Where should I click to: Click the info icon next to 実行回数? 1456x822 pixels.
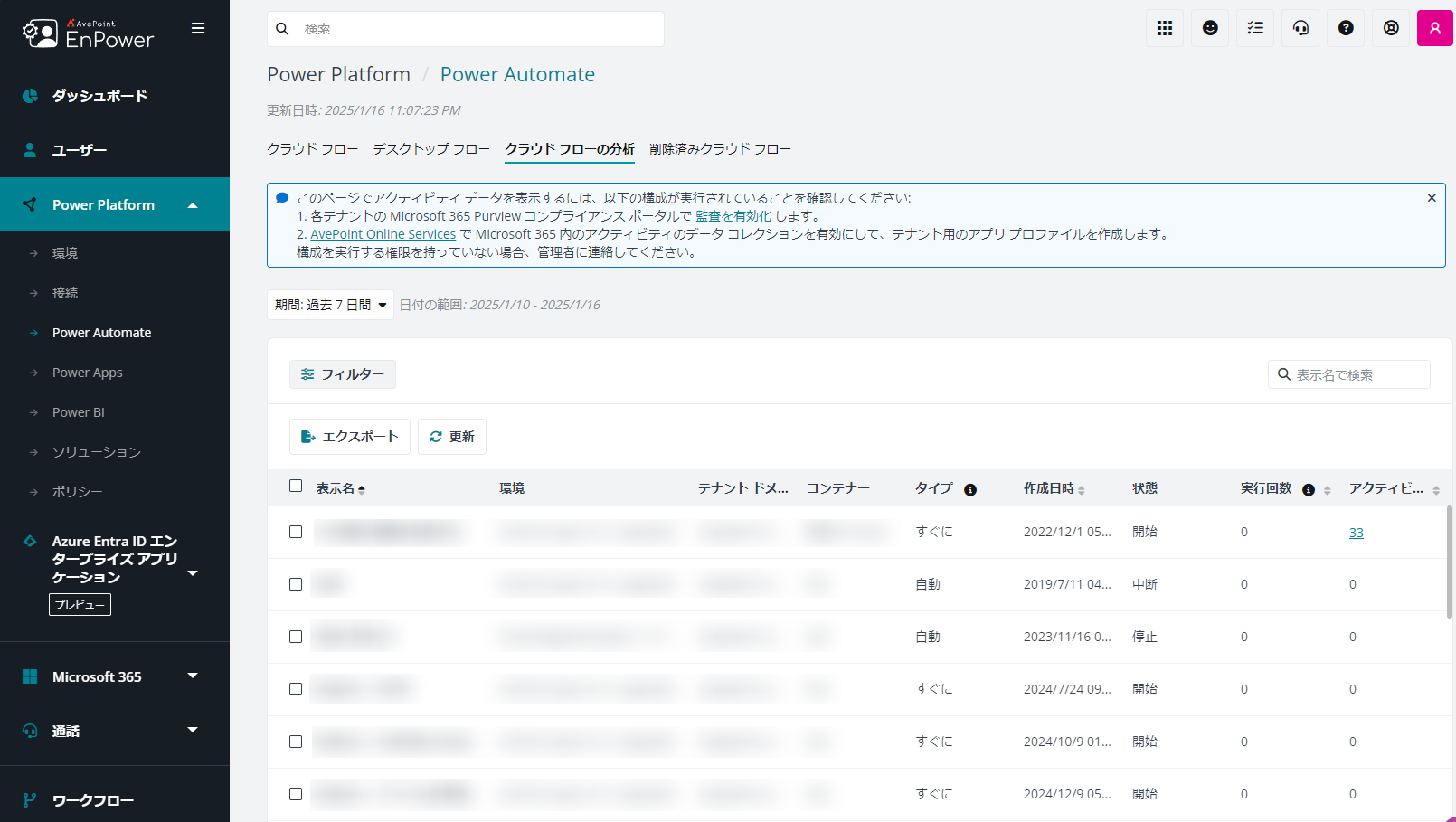click(1309, 489)
